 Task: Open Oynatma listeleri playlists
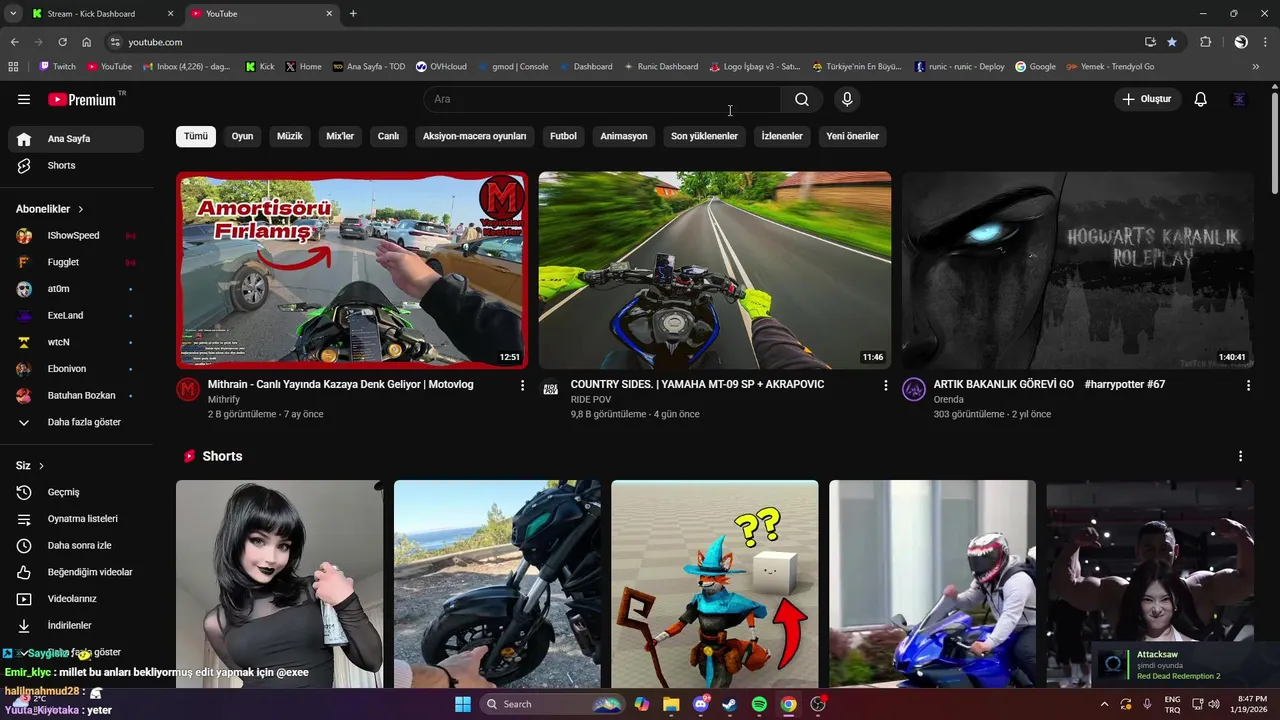(76, 519)
